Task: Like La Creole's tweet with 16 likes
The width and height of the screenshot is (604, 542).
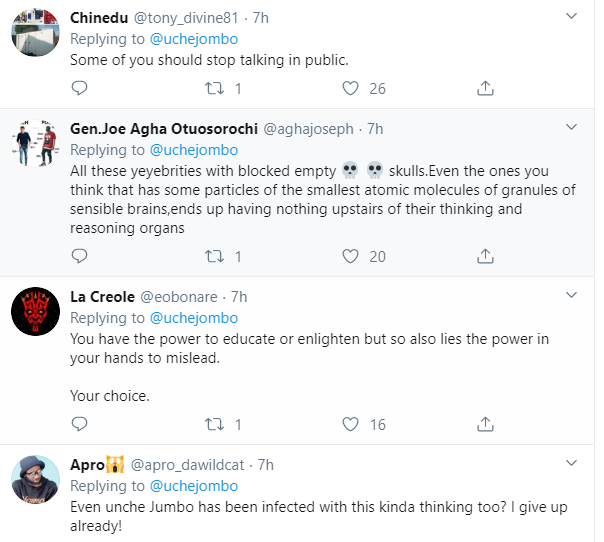Action: [x=350, y=425]
